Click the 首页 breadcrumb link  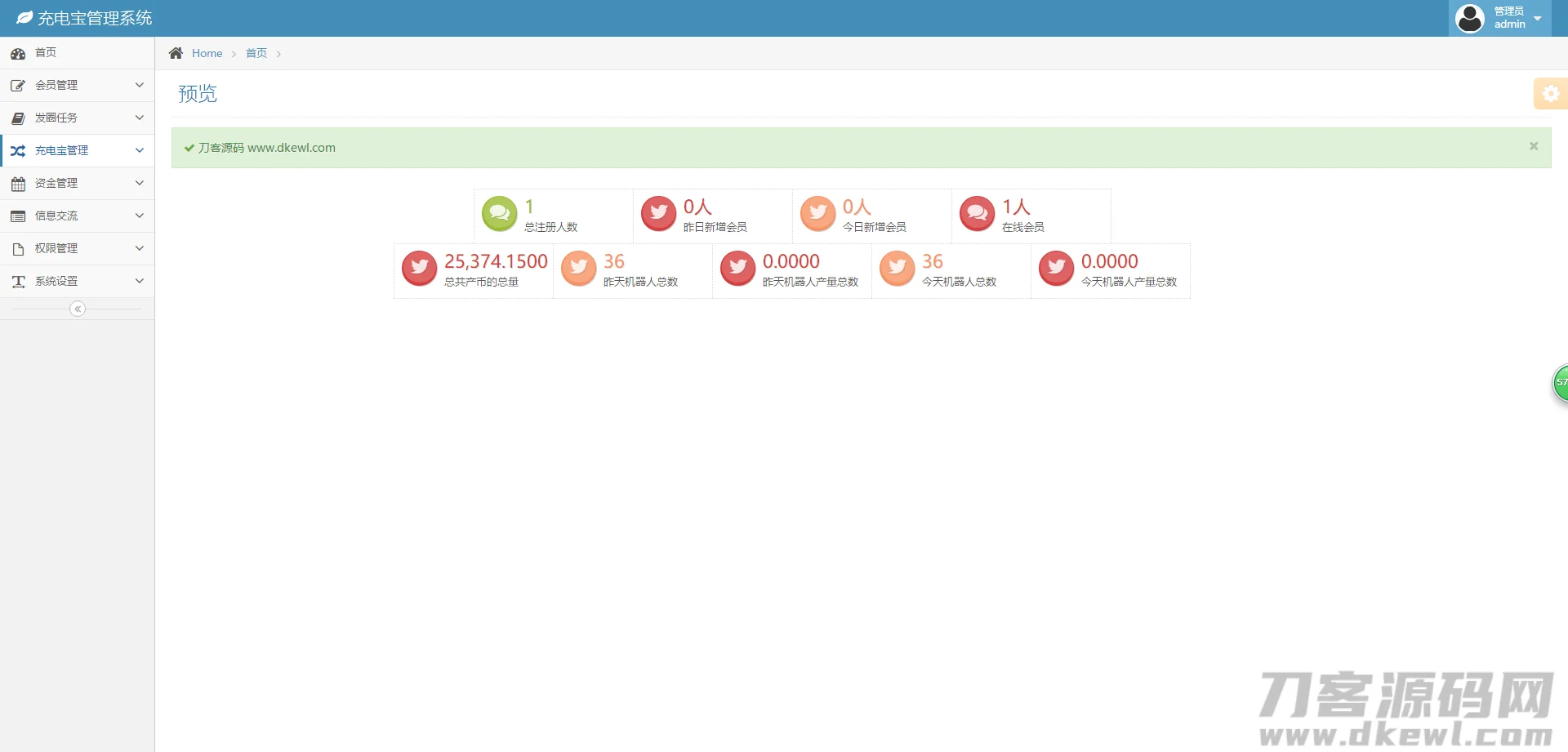(x=256, y=53)
